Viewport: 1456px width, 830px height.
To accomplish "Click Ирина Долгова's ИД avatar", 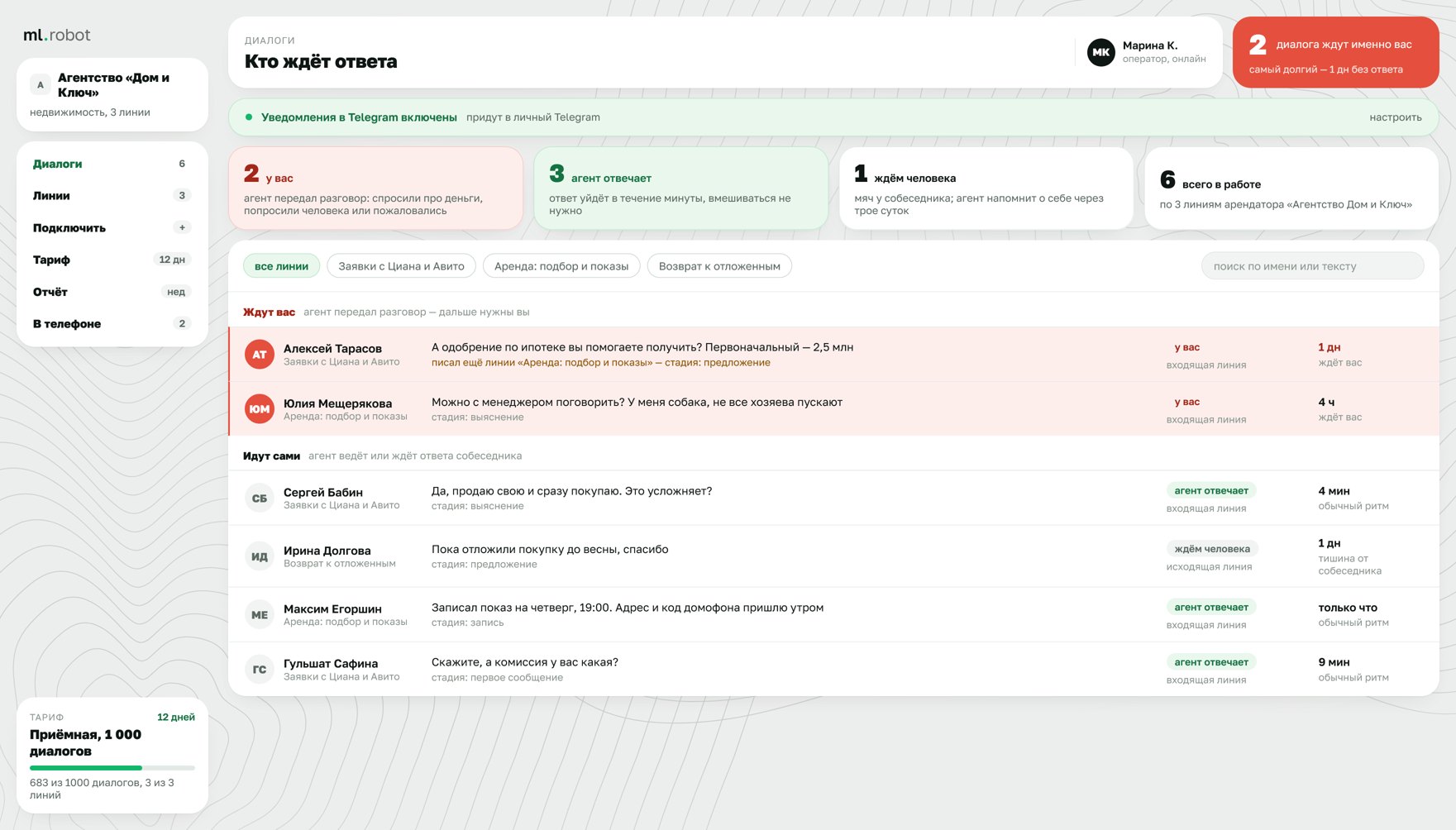I will [260, 556].
